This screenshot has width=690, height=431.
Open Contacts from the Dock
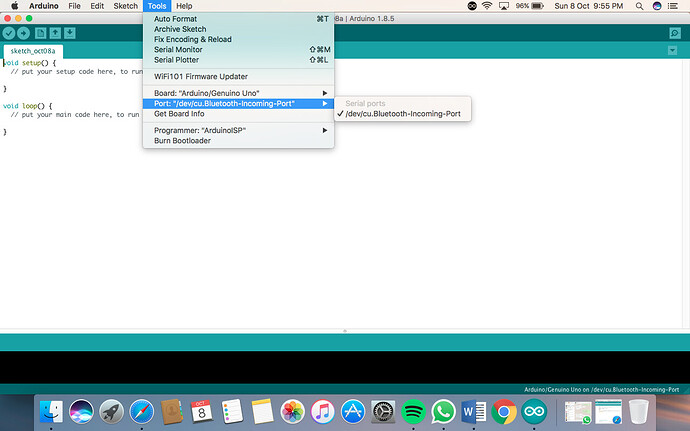(172, 412)
